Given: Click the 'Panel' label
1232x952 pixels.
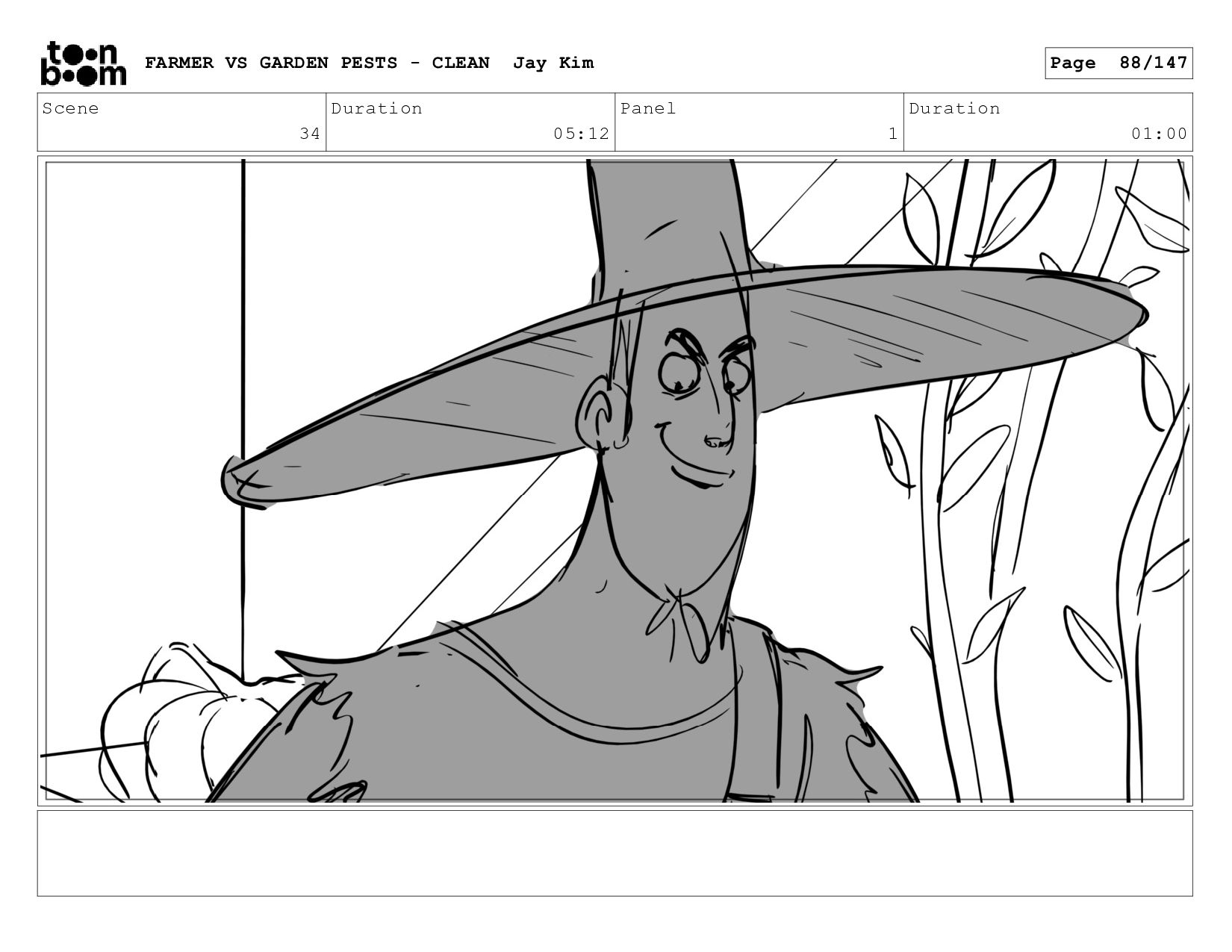Looking at the screenshot, I should click(x=648, y=108).
